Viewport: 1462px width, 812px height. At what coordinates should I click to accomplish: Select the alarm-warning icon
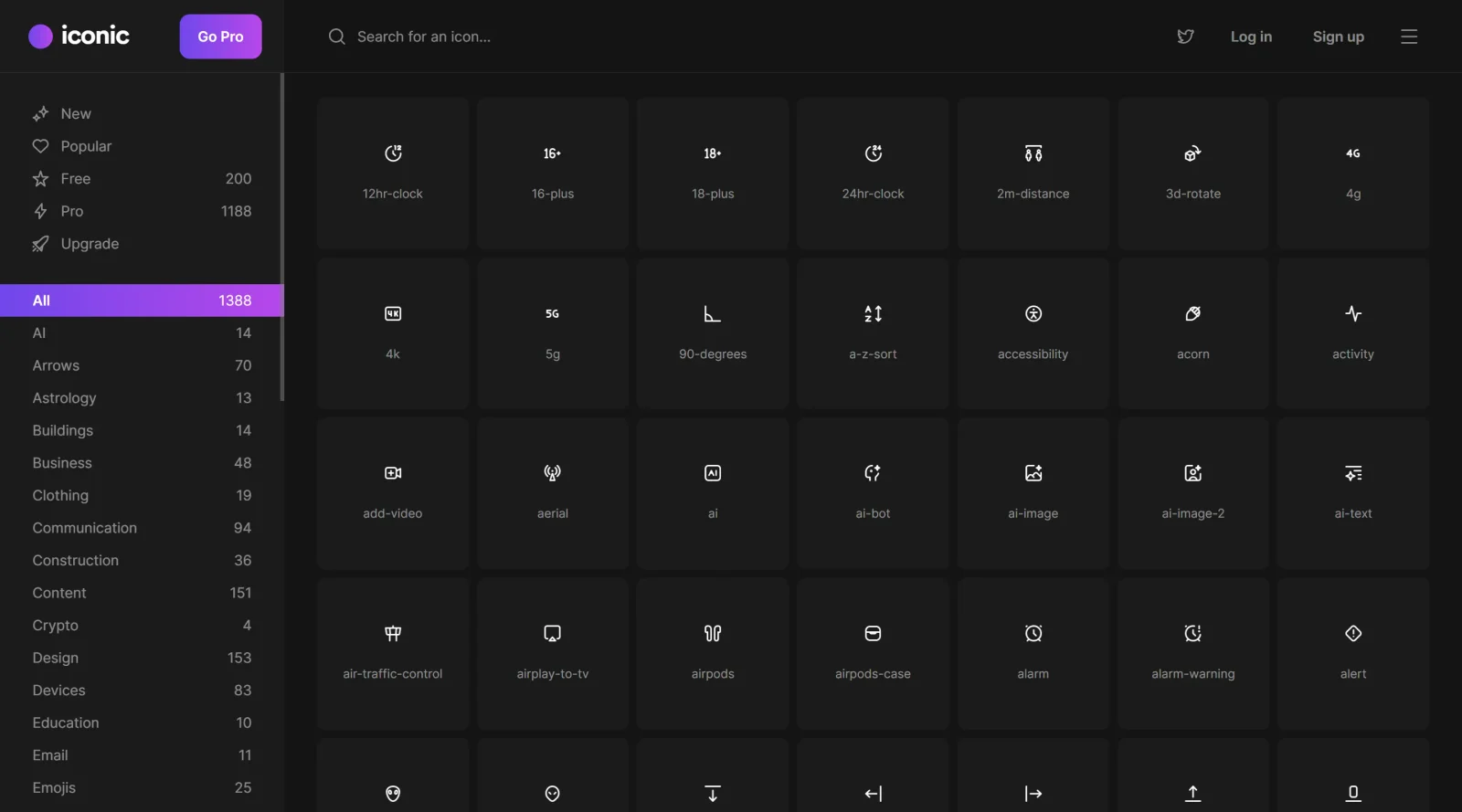point(1193,653)
